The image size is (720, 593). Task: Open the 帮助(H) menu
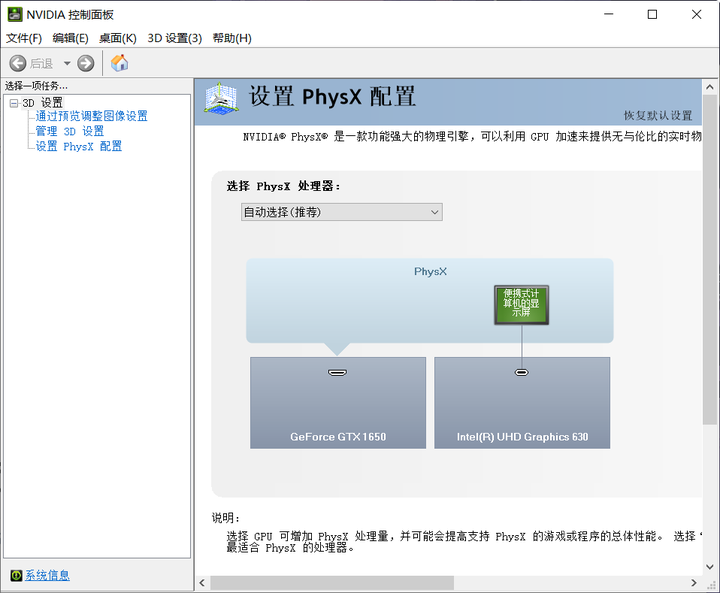tap(232, 38)
